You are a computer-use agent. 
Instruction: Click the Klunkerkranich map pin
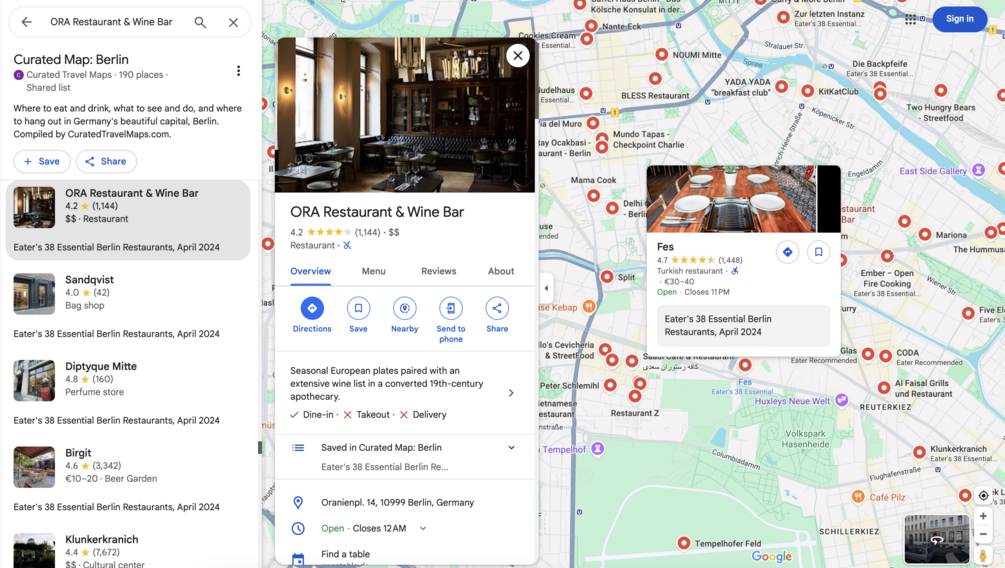click(x=919, y=453)
